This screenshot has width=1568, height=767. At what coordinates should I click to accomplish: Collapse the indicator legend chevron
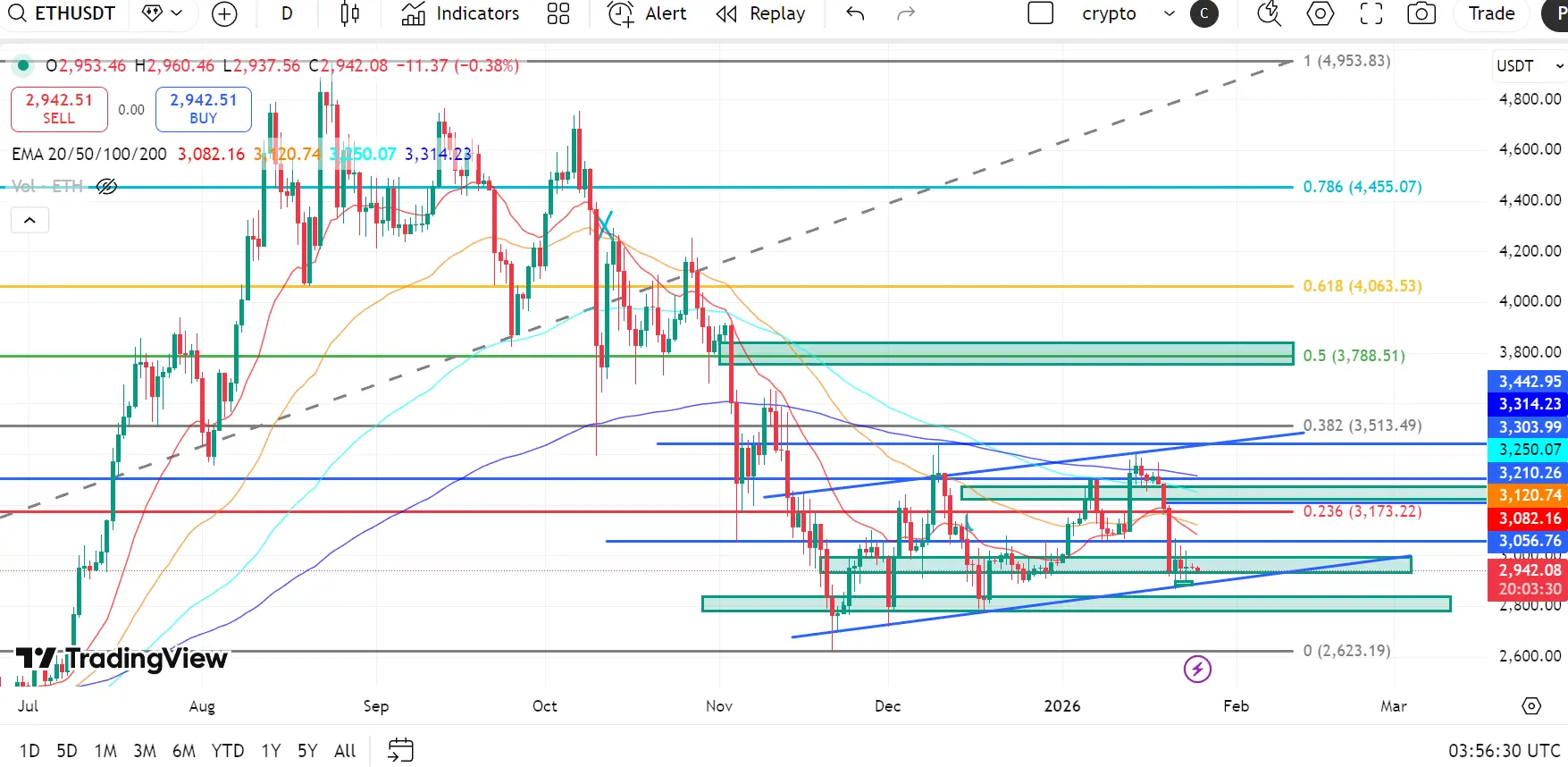(29, 220)
